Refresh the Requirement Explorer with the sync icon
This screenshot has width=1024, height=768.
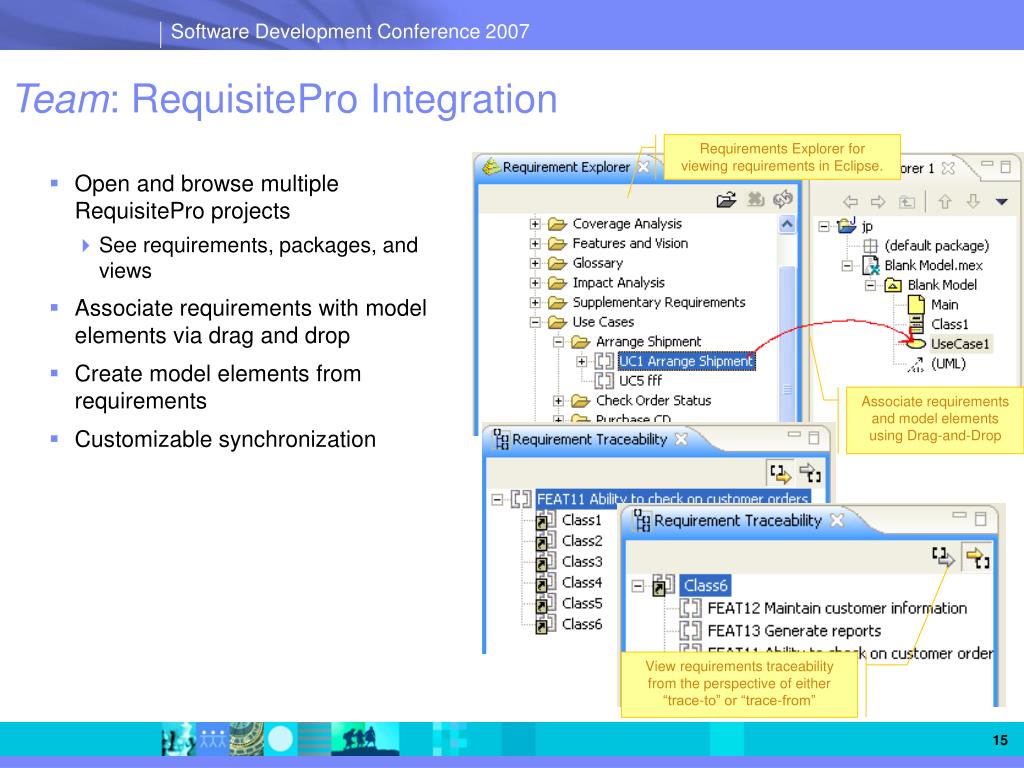[x=782, y=199]
